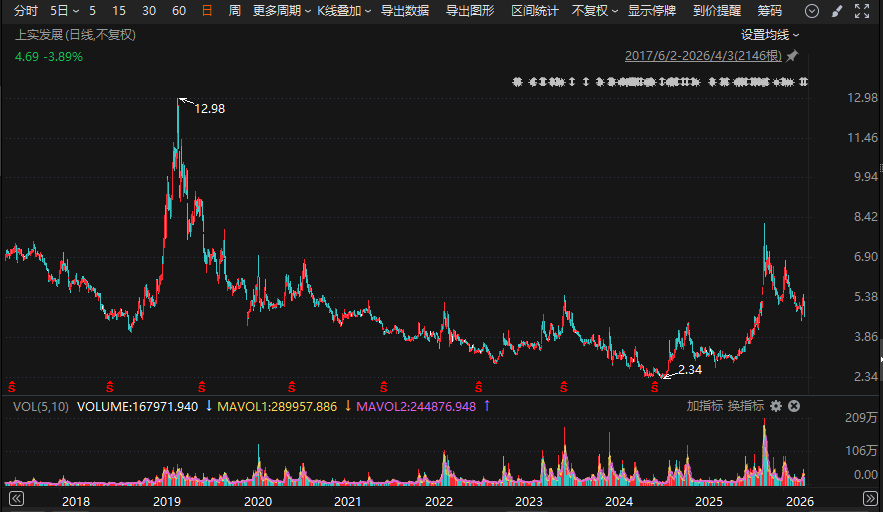
Task: Click the 导出数据 export data button
Action: (405, 11)
